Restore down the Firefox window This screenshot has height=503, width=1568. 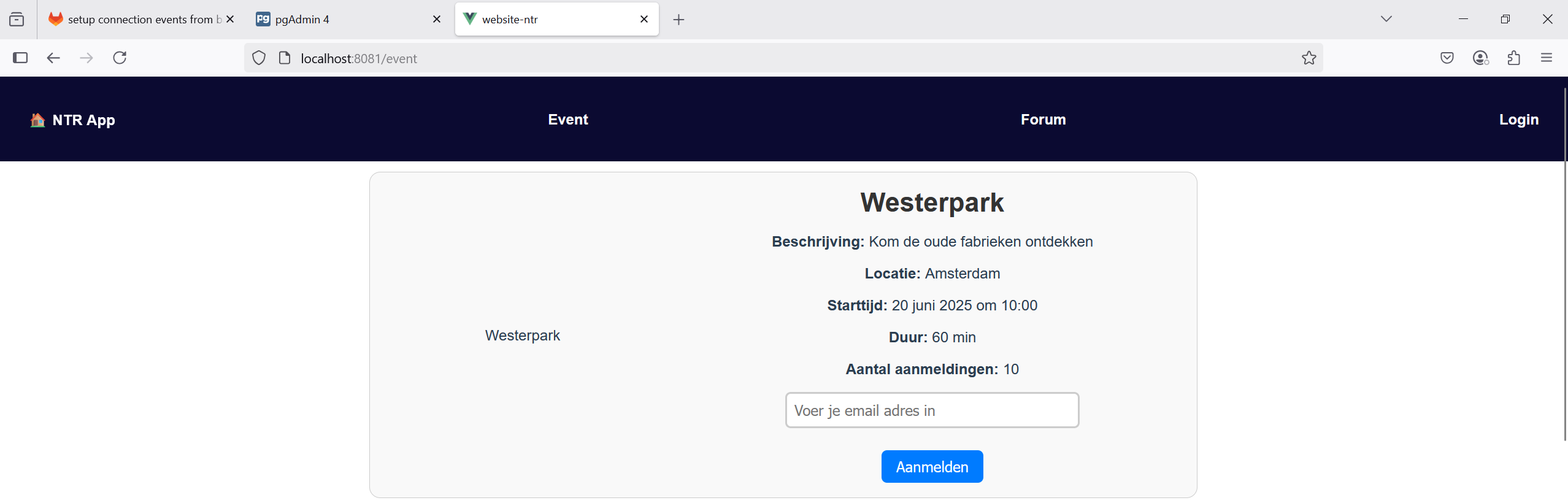[1505, 19]
